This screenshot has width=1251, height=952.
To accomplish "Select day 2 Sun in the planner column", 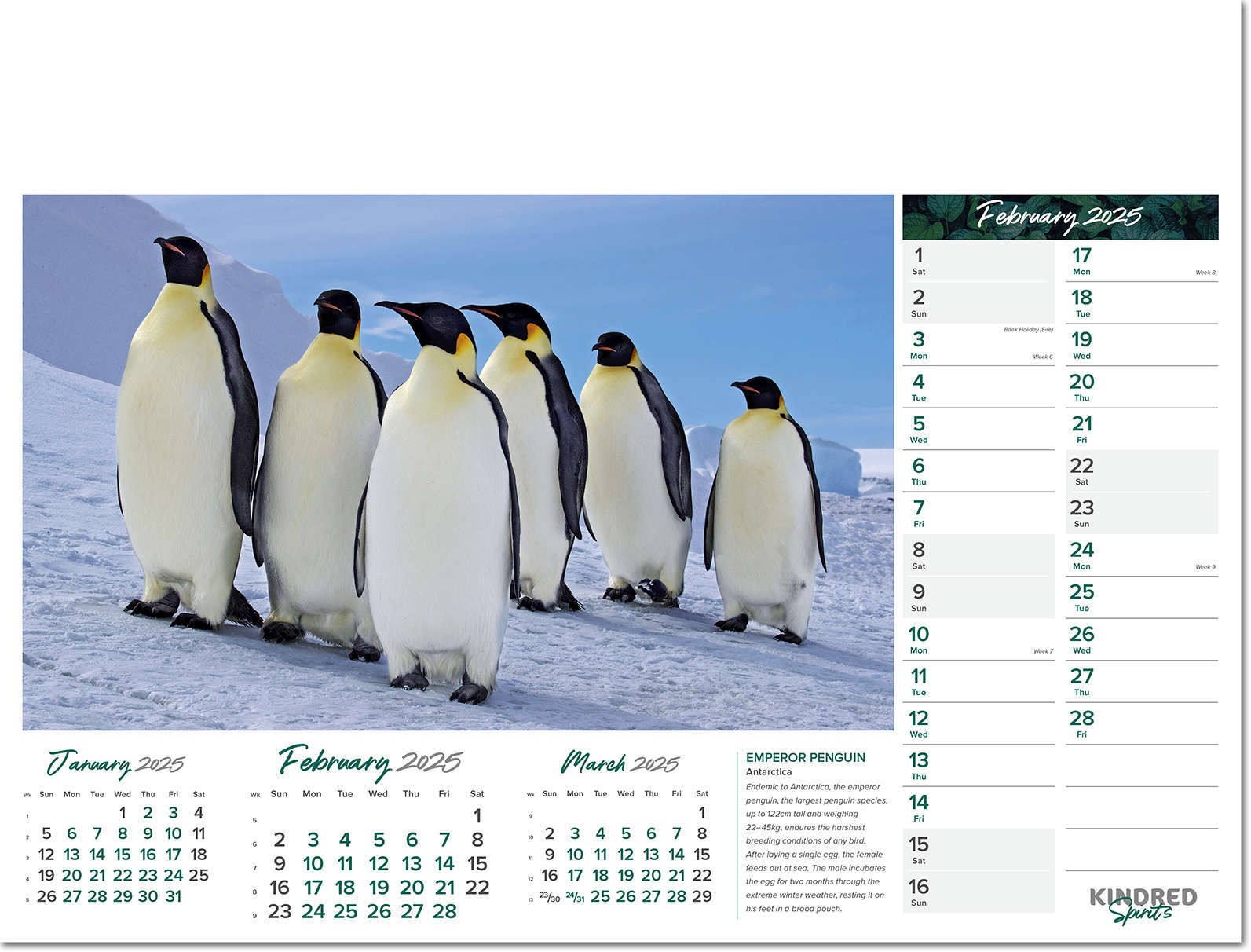I will [978, 302].
